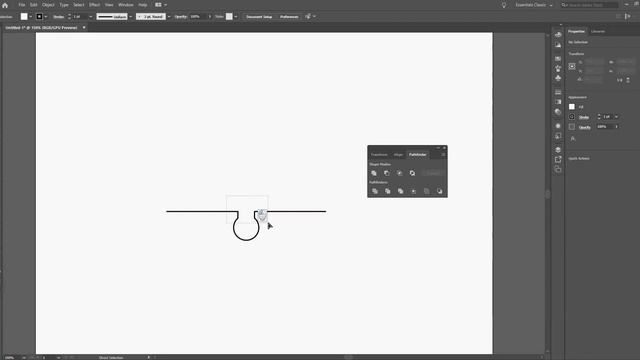The image size is (640, 360).
Task: Select the Properties panel tab
Action: pyautogui.click(x=576, y=31)
